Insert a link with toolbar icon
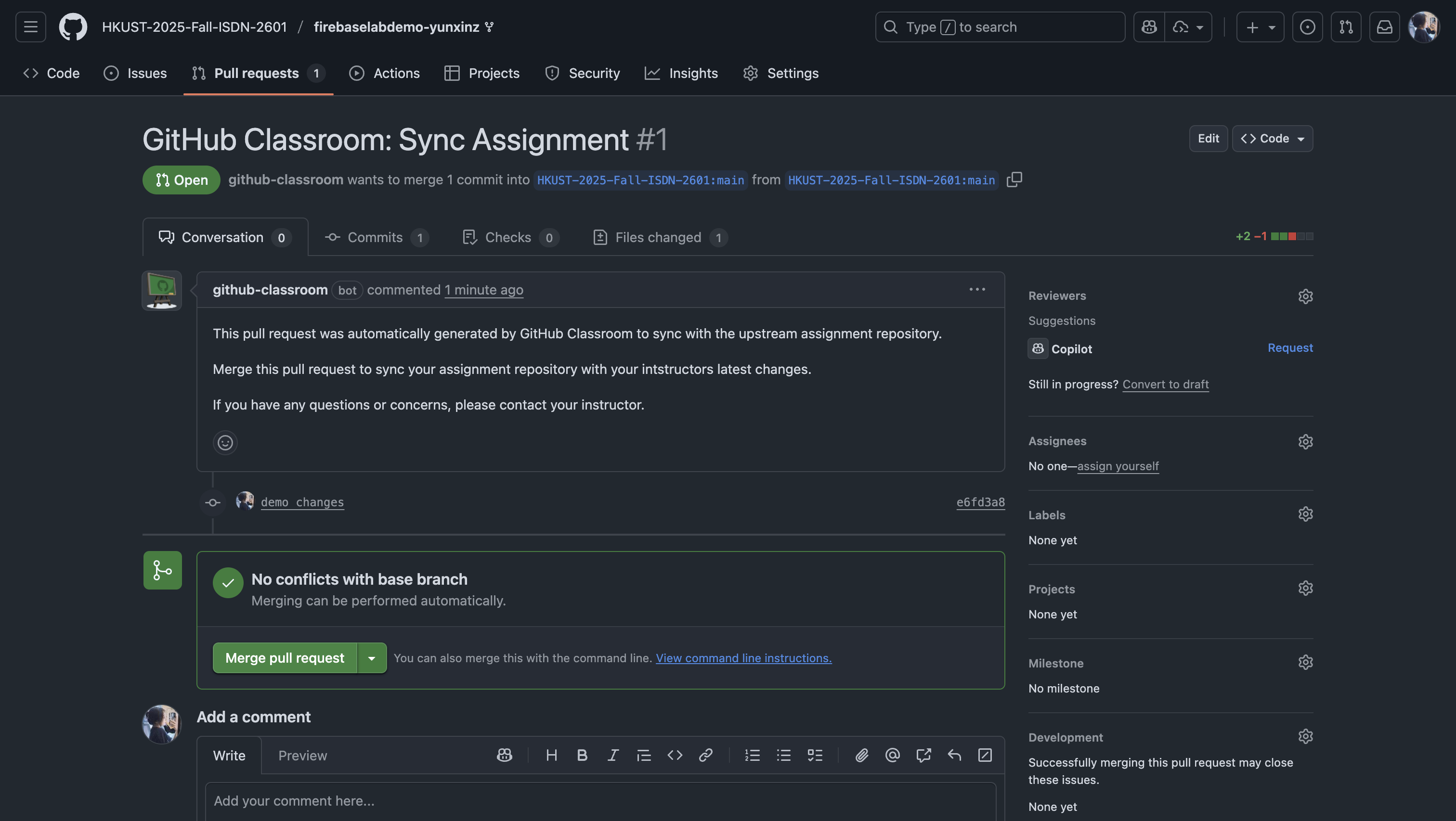This screenshot has height=821, width=1456. tap(705, 756)
